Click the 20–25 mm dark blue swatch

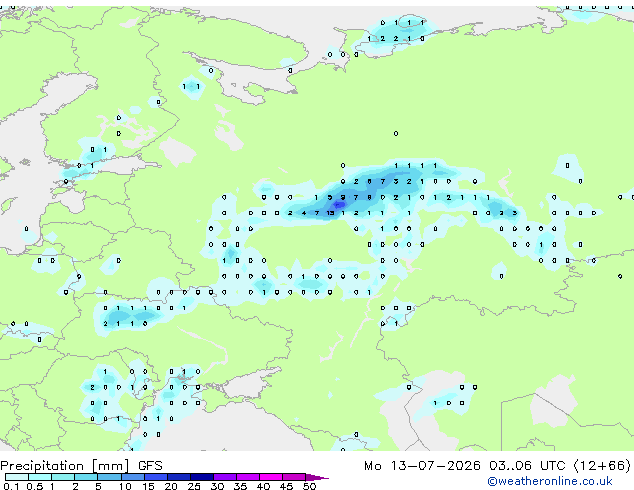(x=178, y=477)
